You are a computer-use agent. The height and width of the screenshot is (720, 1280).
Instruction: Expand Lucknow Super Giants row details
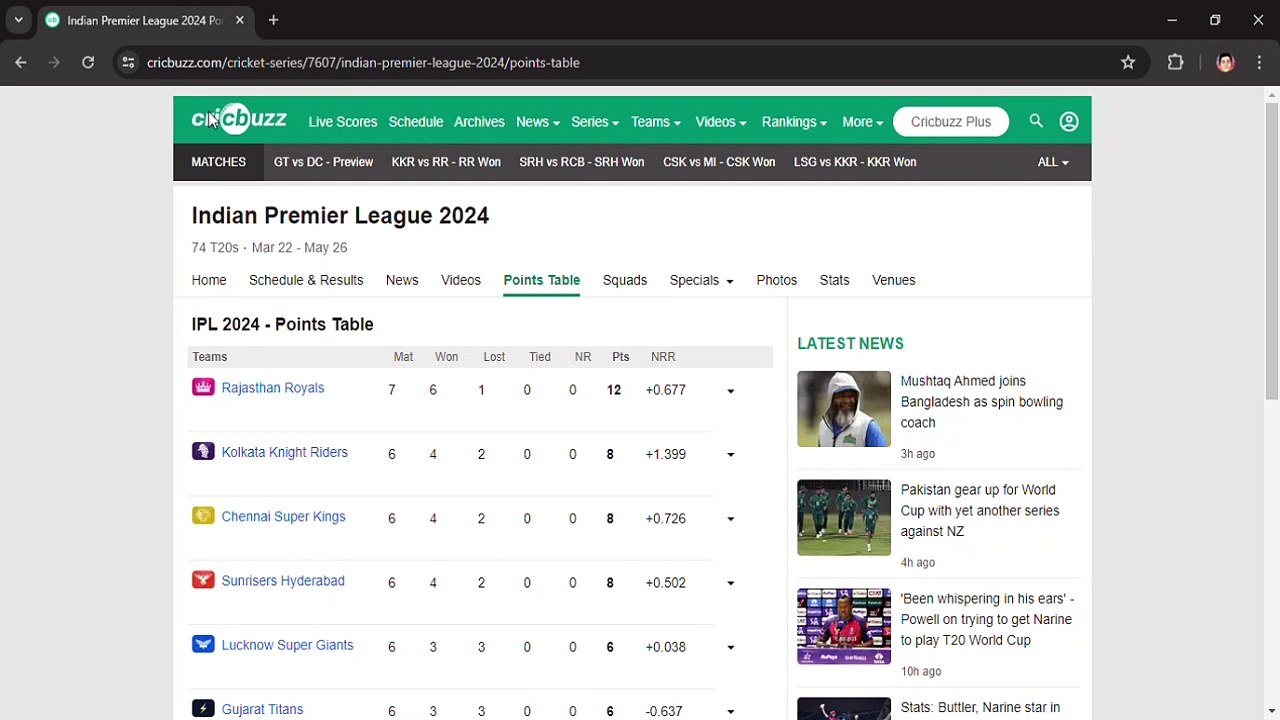tap(730, 647)
